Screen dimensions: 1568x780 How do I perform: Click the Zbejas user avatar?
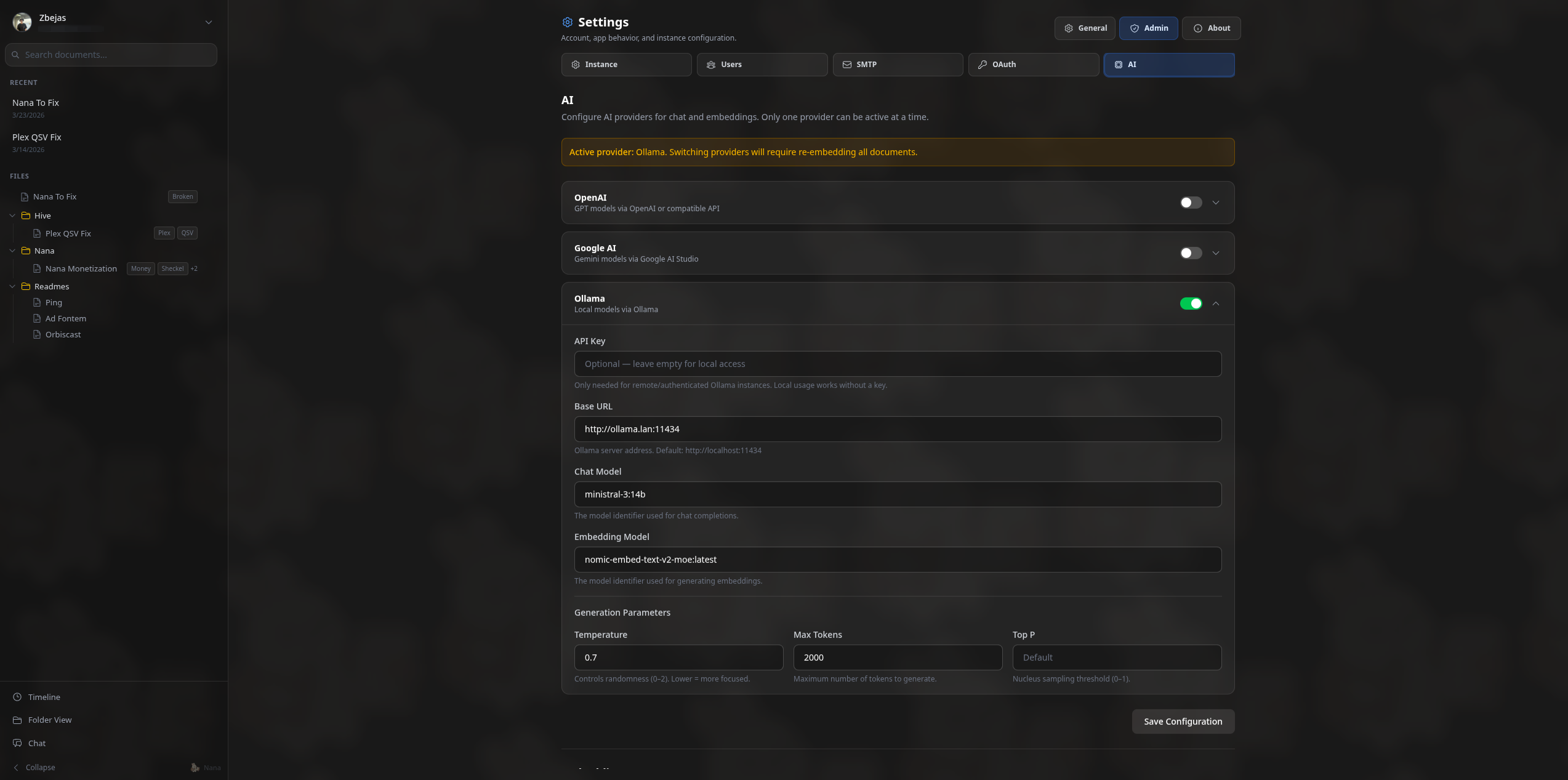(22, 22)
